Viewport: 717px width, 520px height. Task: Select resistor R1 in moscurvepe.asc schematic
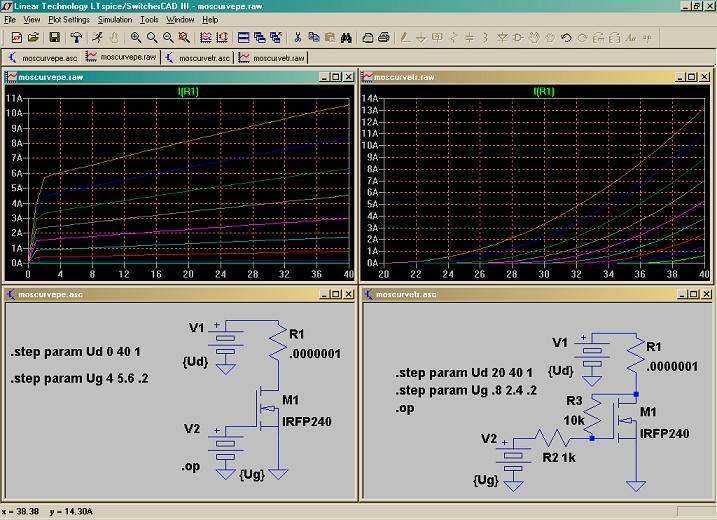tap(278, 341)
